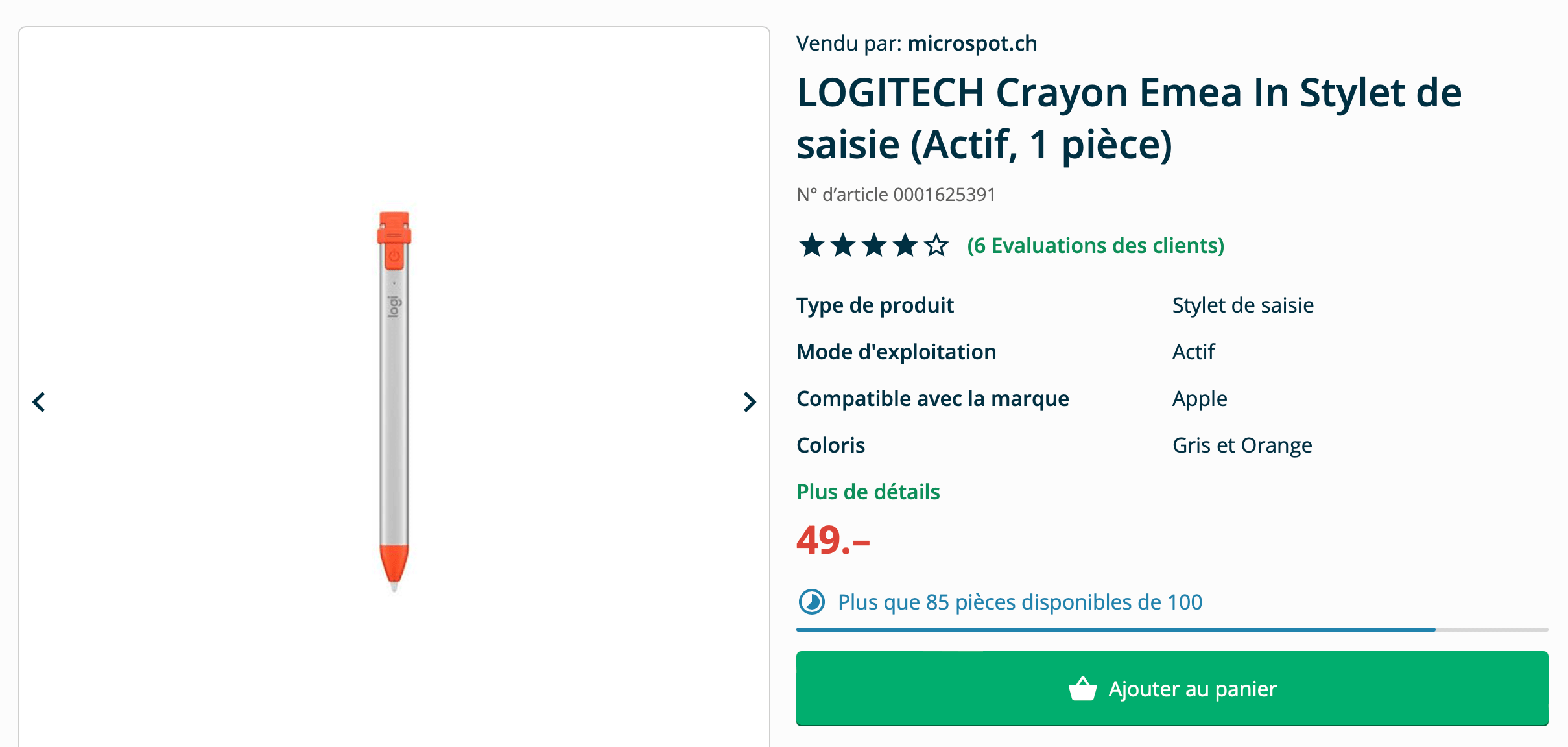
Task: Expand the Plus de détails section
Action: click(868, 492)
